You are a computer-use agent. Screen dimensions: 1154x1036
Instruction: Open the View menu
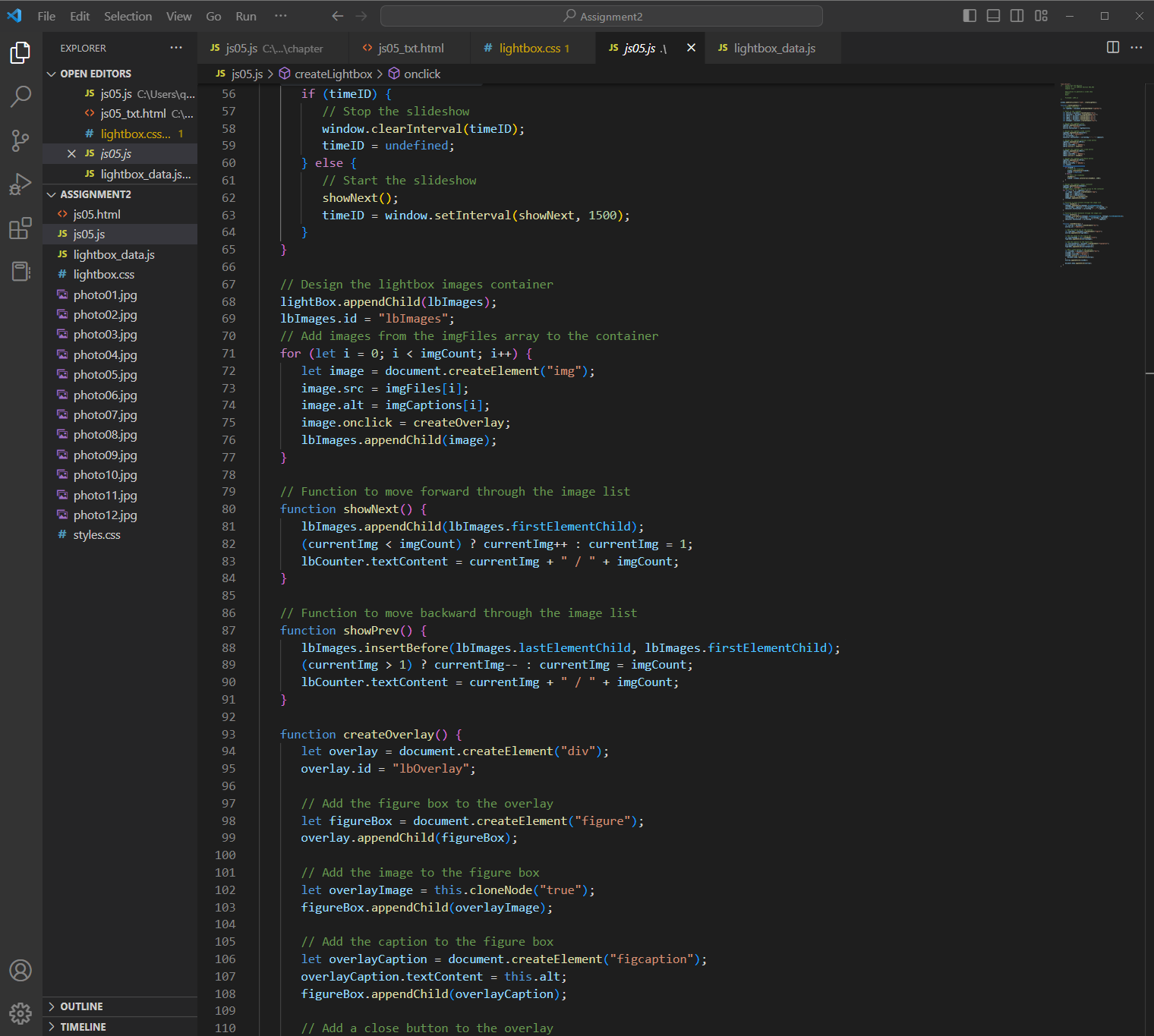(178, 16)
